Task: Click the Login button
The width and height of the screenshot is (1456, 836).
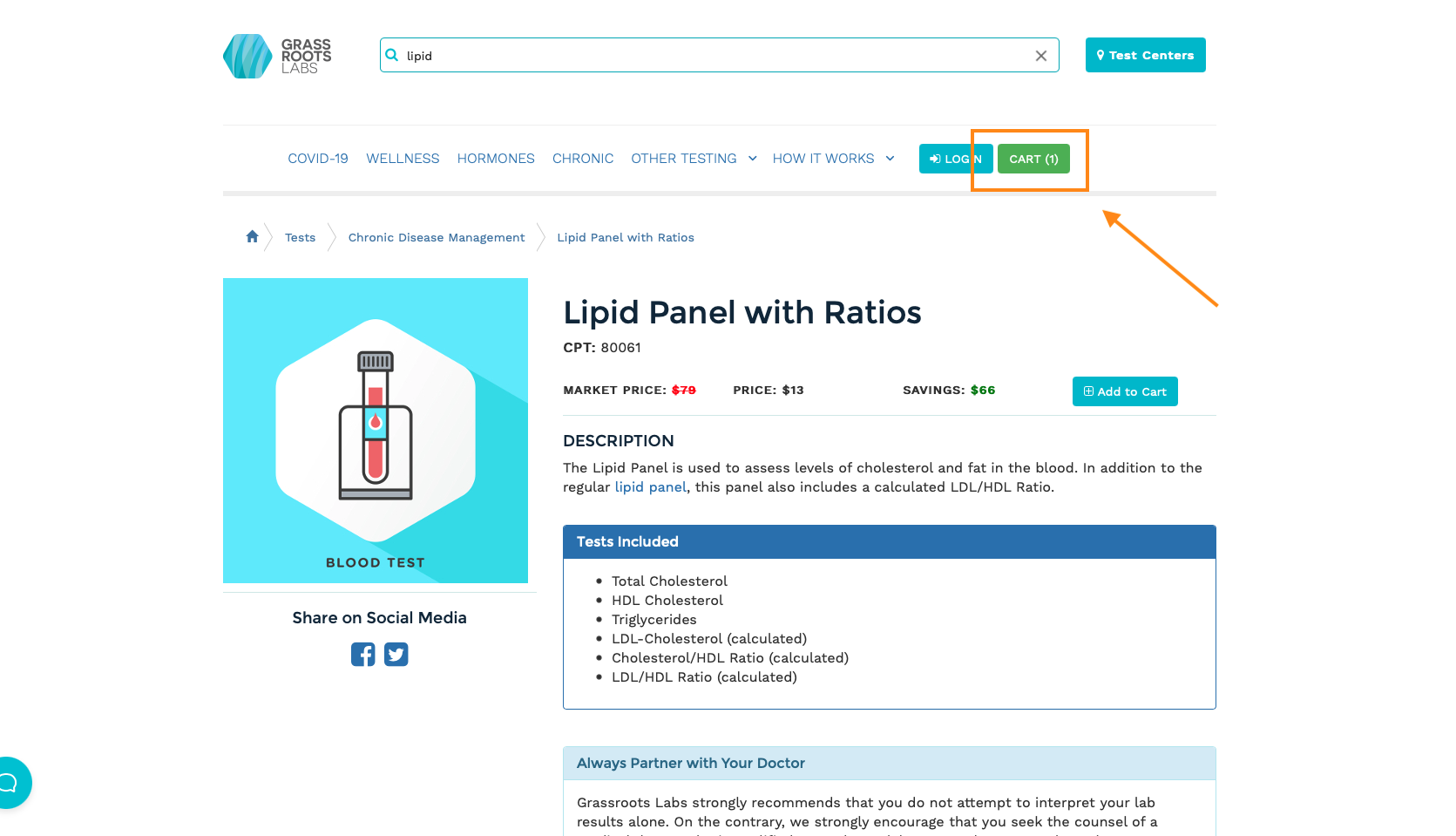Action: click(x=956, y=159)
